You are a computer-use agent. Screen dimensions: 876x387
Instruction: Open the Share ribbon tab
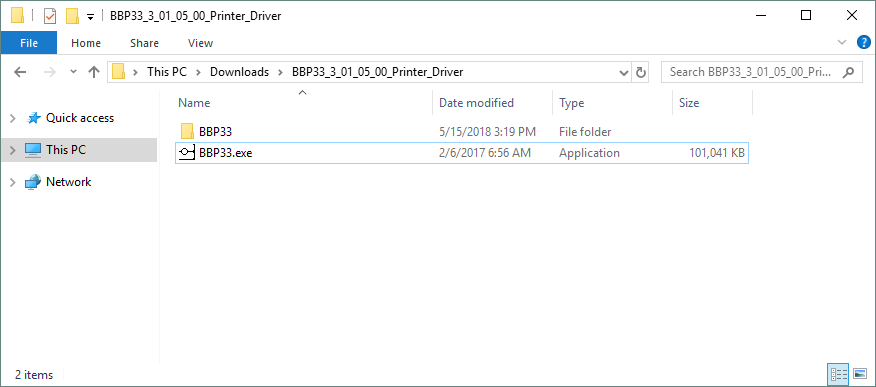pyautogui.click(x=144, y=43)
